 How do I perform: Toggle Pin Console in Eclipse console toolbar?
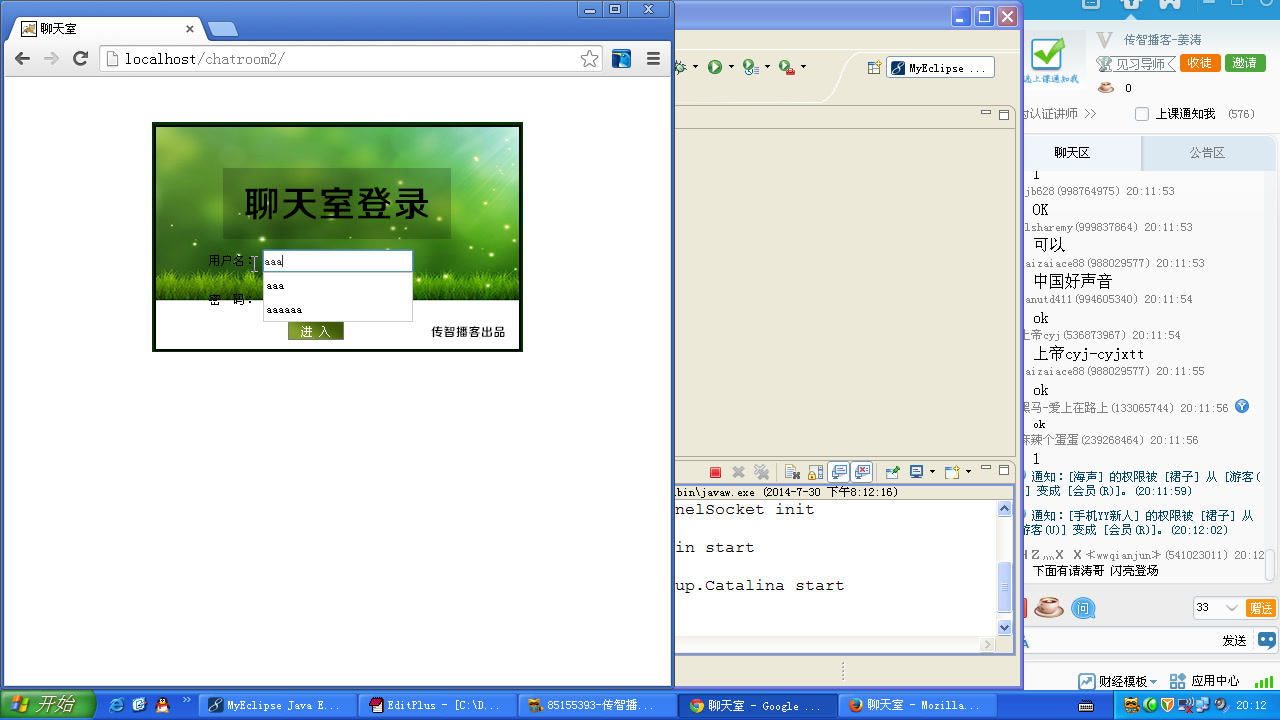pos(892,470)
